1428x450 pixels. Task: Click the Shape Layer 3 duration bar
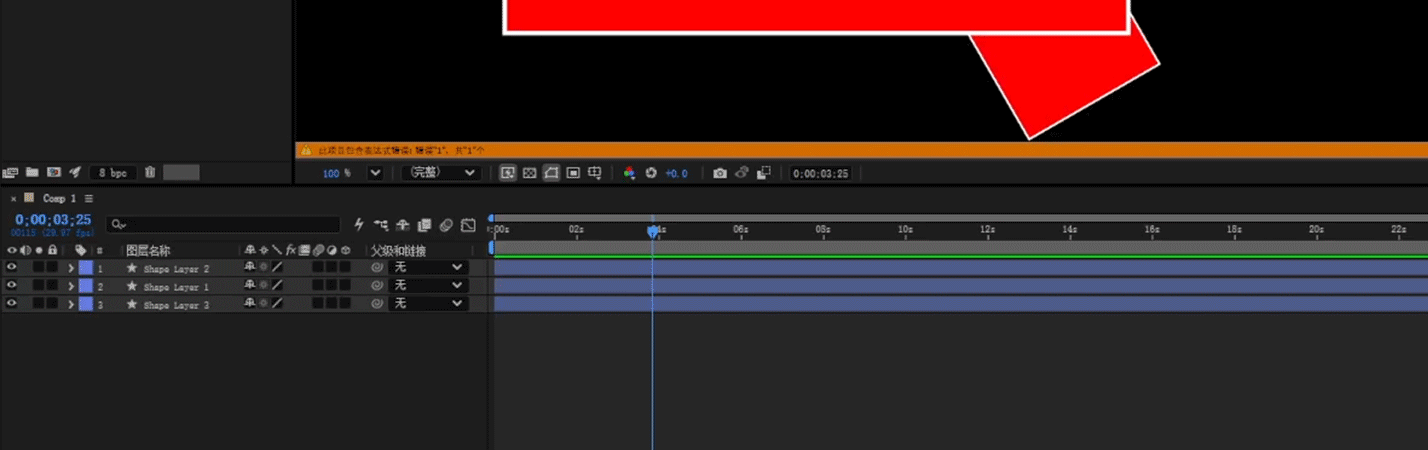(961, 303)
